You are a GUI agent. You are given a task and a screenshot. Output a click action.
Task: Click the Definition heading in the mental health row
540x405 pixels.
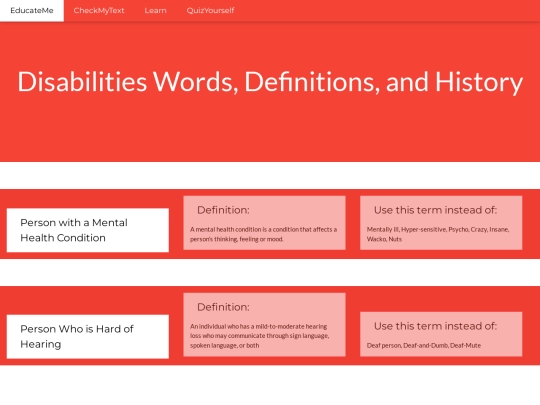pyautogui.click(x=223, y=210)
